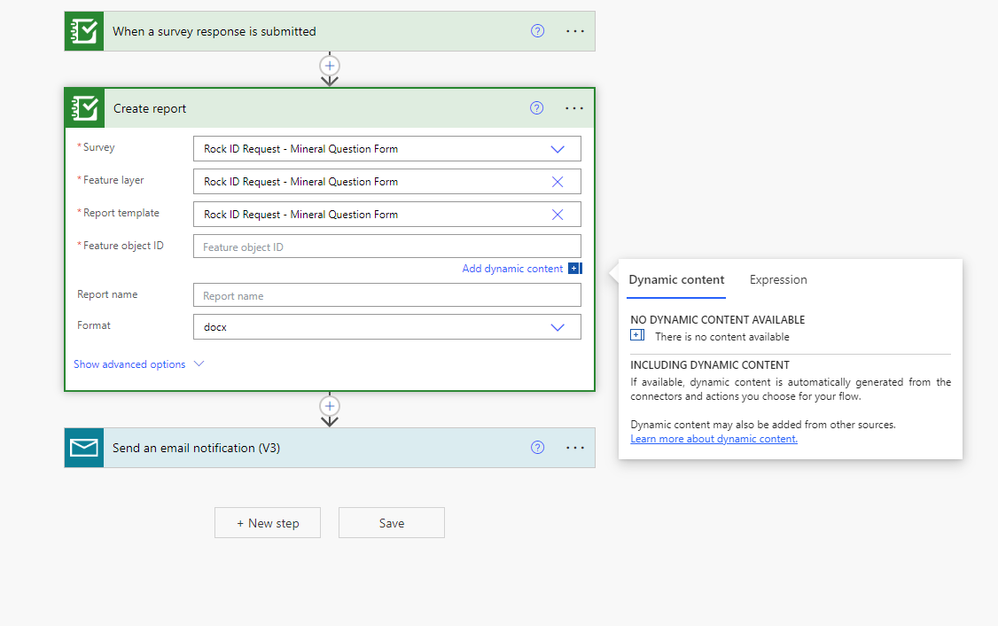Clear the Report template value
Viewport: 998px width, 626px height.
[x=557, y=215]
